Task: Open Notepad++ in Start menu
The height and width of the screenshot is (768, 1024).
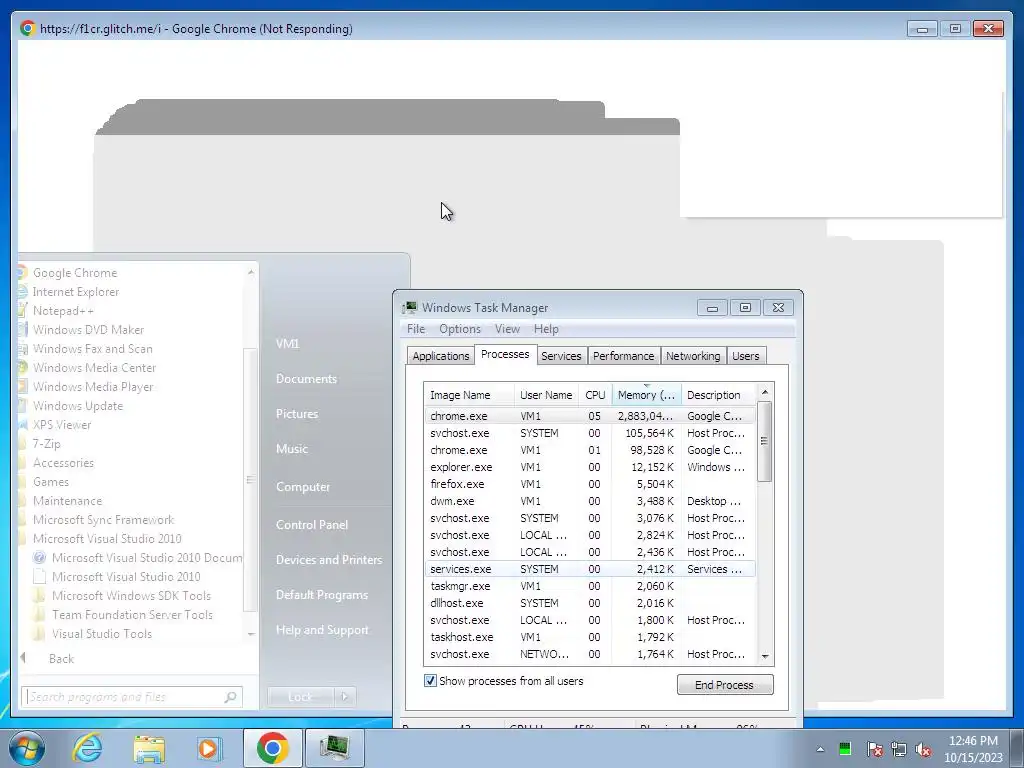Action: tap(63, 311)
